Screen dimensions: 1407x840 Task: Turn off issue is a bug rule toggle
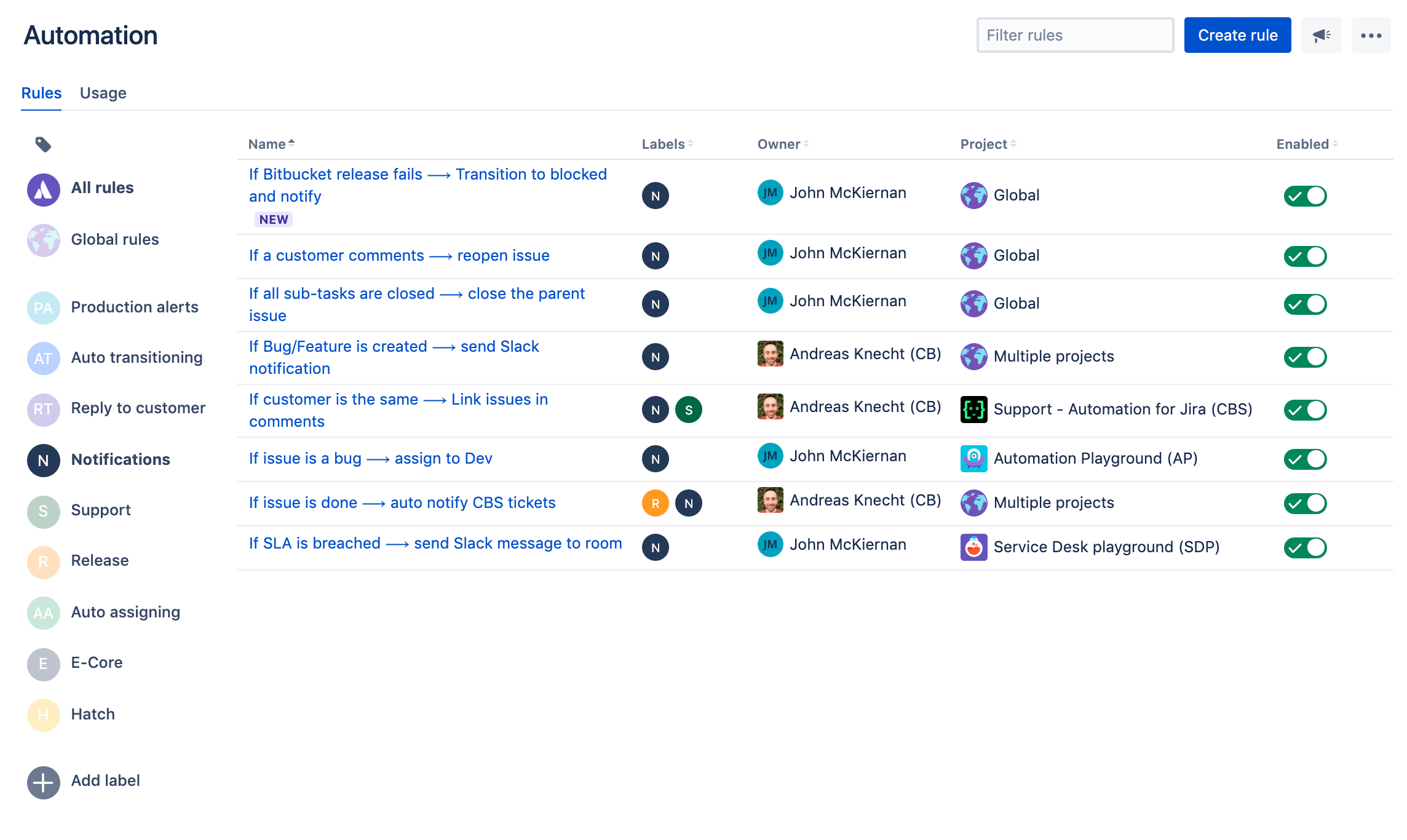[1305, 459]
